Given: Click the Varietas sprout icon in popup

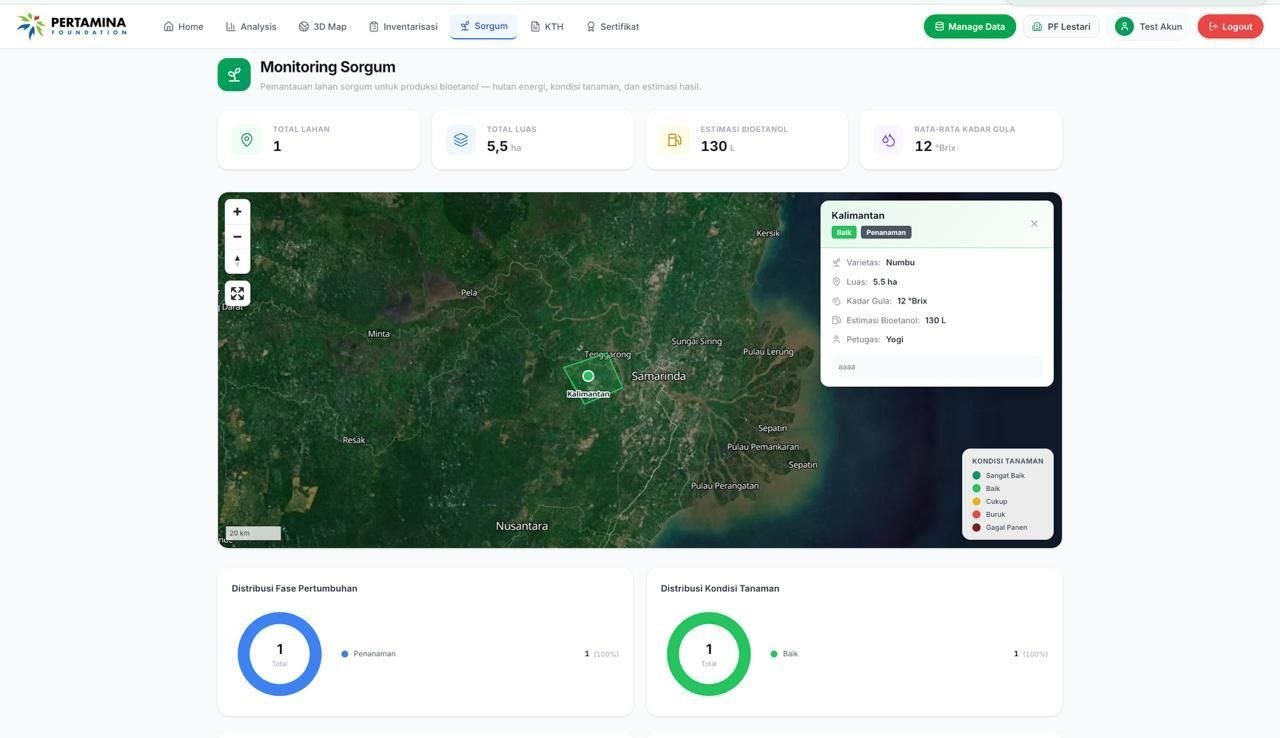Looking at the screenshot, I should [836, 263].
